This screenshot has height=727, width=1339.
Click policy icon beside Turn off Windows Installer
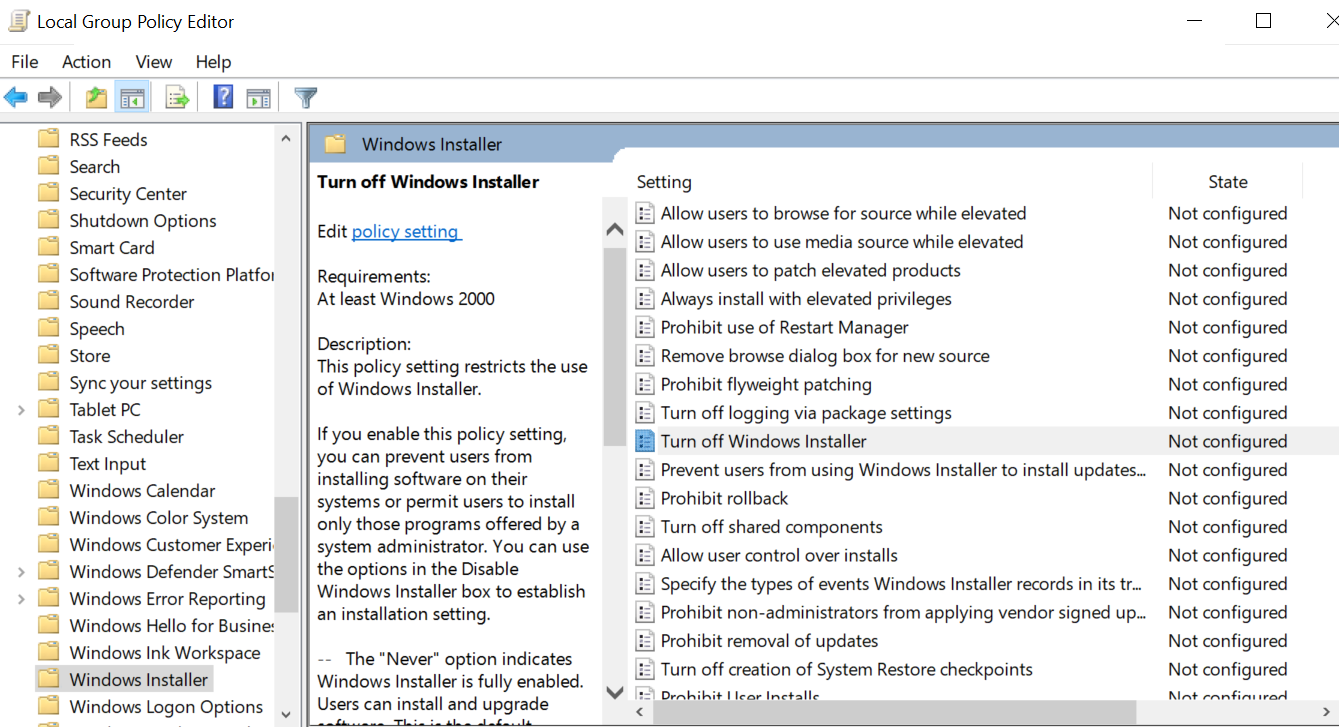coord(645,441)
